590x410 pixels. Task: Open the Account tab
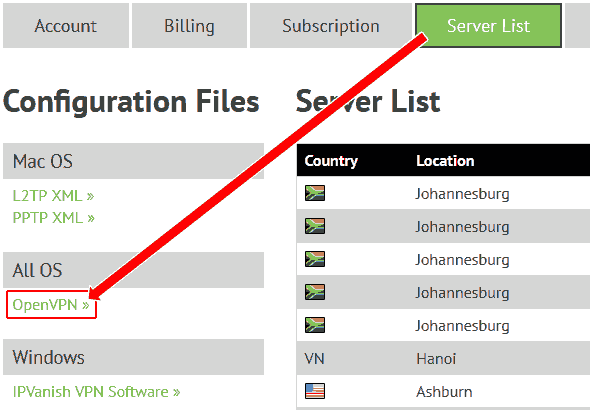pos(66,26)
